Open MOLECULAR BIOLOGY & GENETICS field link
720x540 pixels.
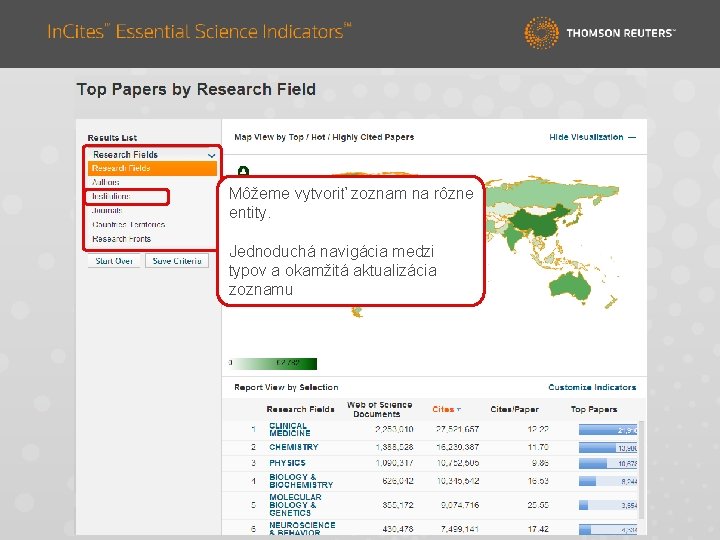[295, 505]
